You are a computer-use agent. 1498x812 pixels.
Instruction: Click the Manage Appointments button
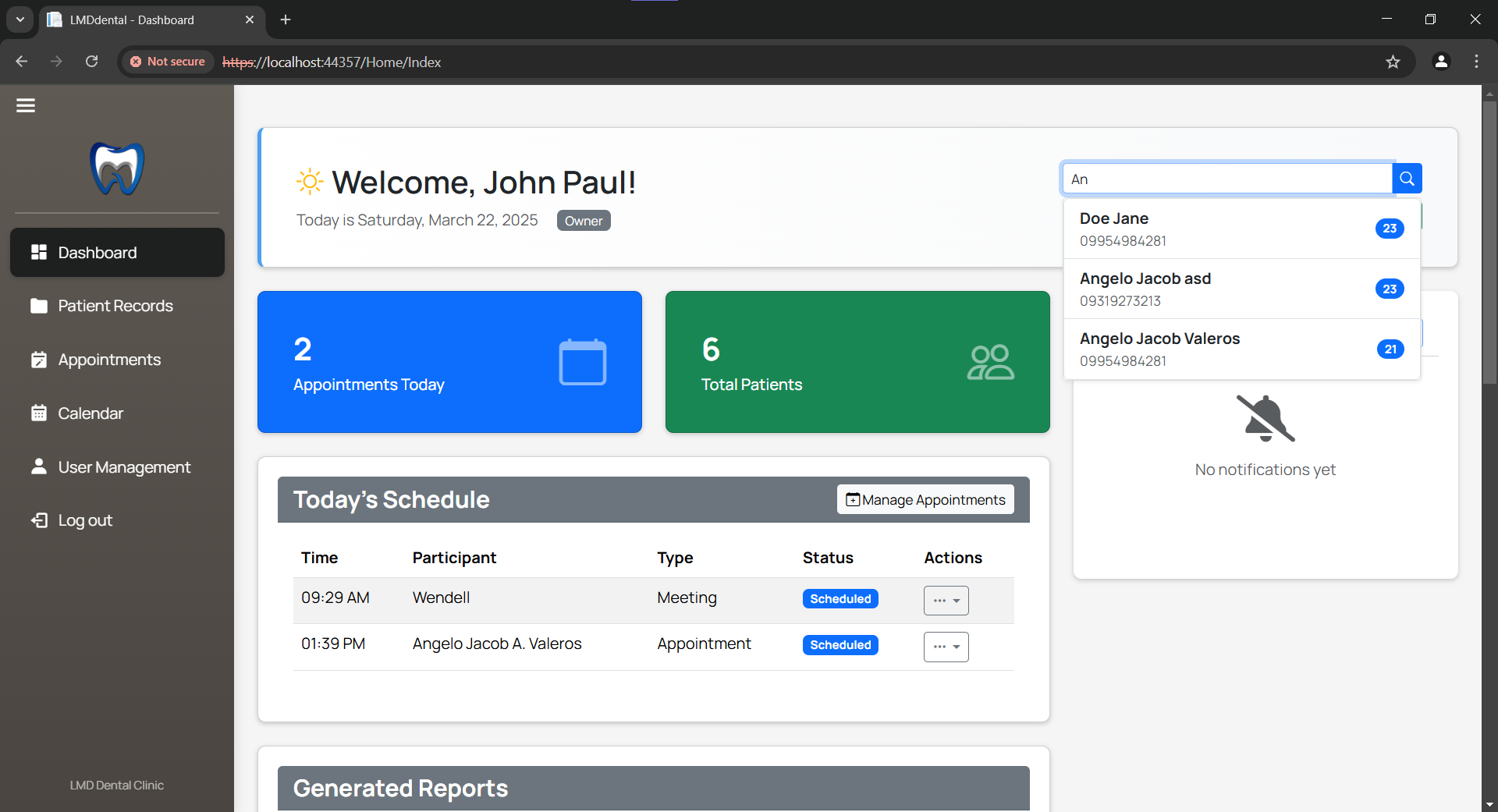925,499
